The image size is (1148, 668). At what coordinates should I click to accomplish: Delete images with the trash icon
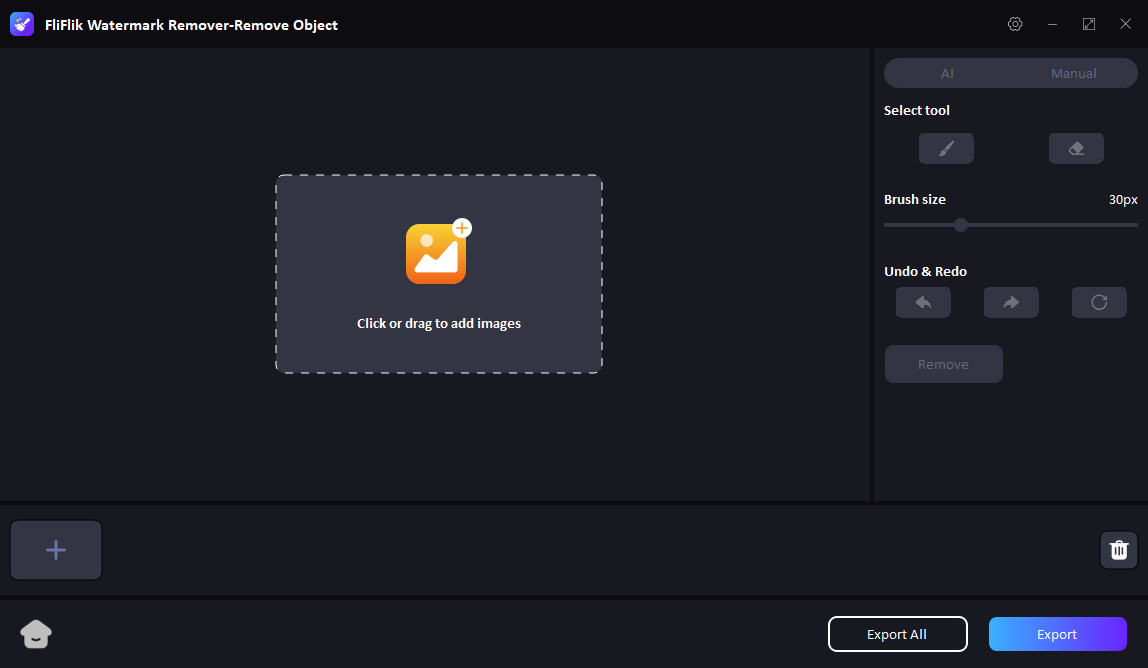click(x=1119, y=550)
